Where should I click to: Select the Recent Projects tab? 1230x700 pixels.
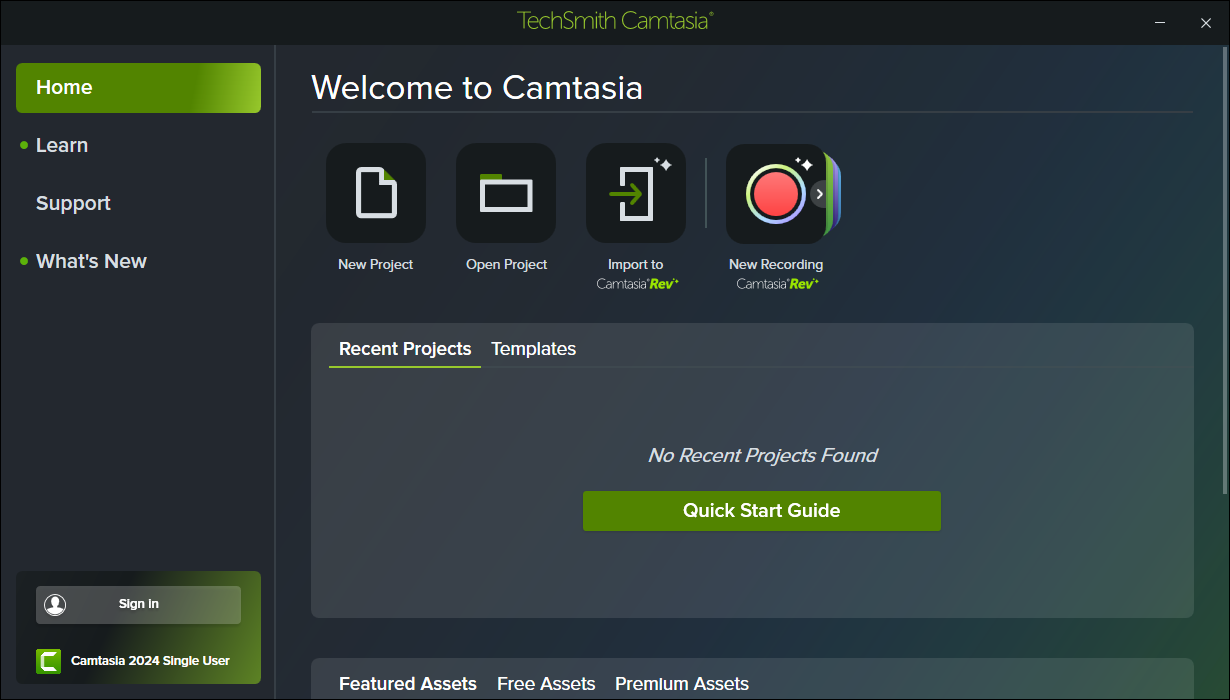pyautogui.click(x=405, y=349)
